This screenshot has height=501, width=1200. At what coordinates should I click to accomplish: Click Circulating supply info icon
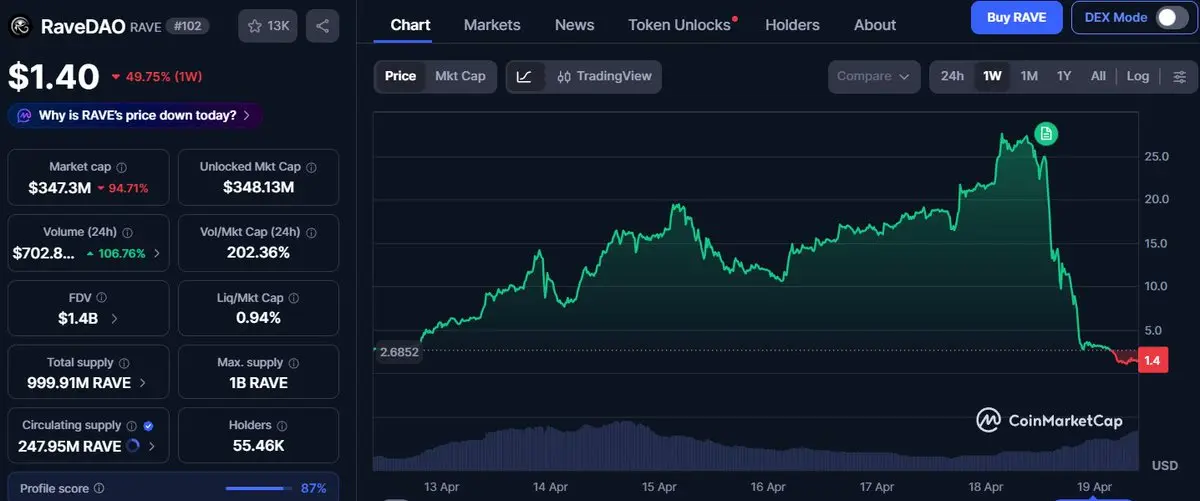click(x=132, y=426)
